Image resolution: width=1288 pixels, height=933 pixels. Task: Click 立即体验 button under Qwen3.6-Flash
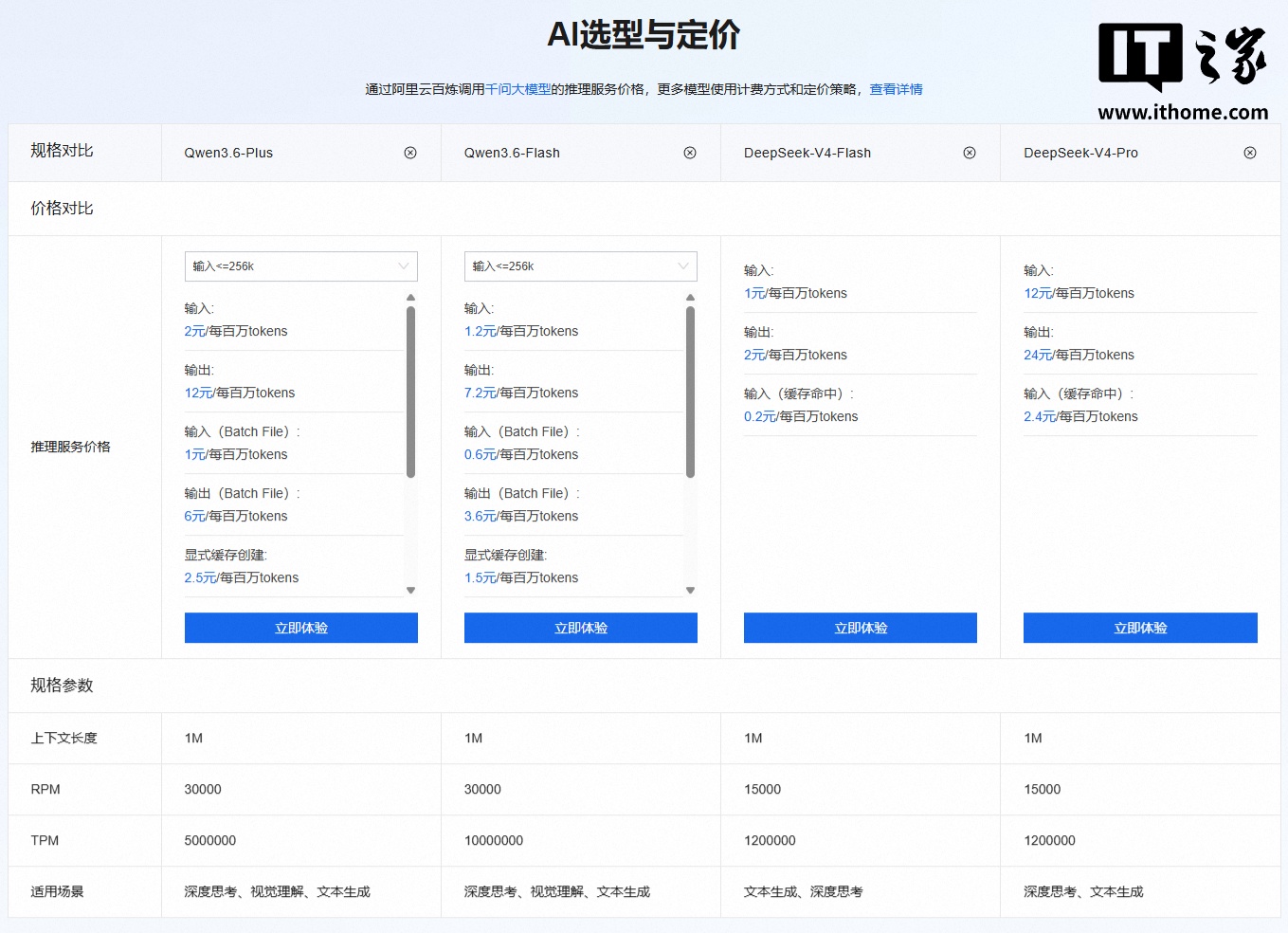tap(580, 628)
